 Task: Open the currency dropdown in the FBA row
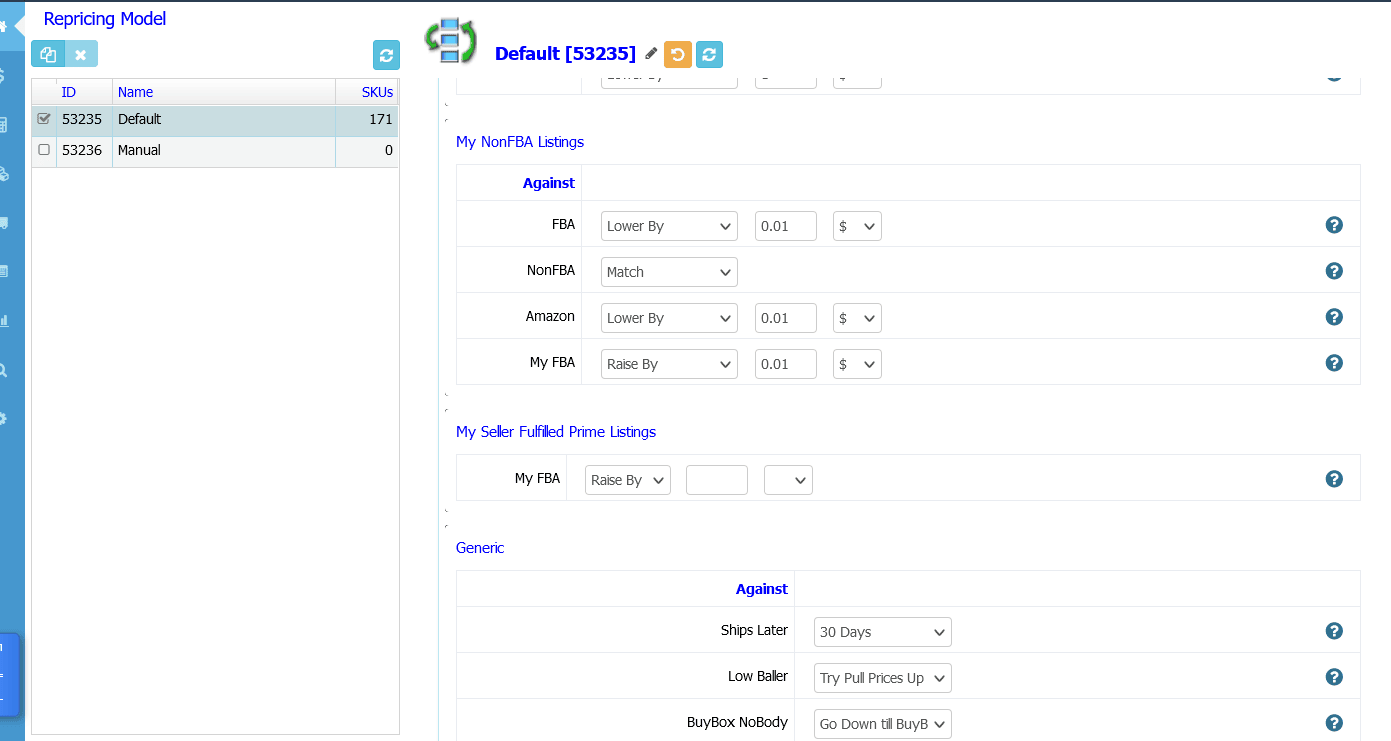(x=856, y=226)
